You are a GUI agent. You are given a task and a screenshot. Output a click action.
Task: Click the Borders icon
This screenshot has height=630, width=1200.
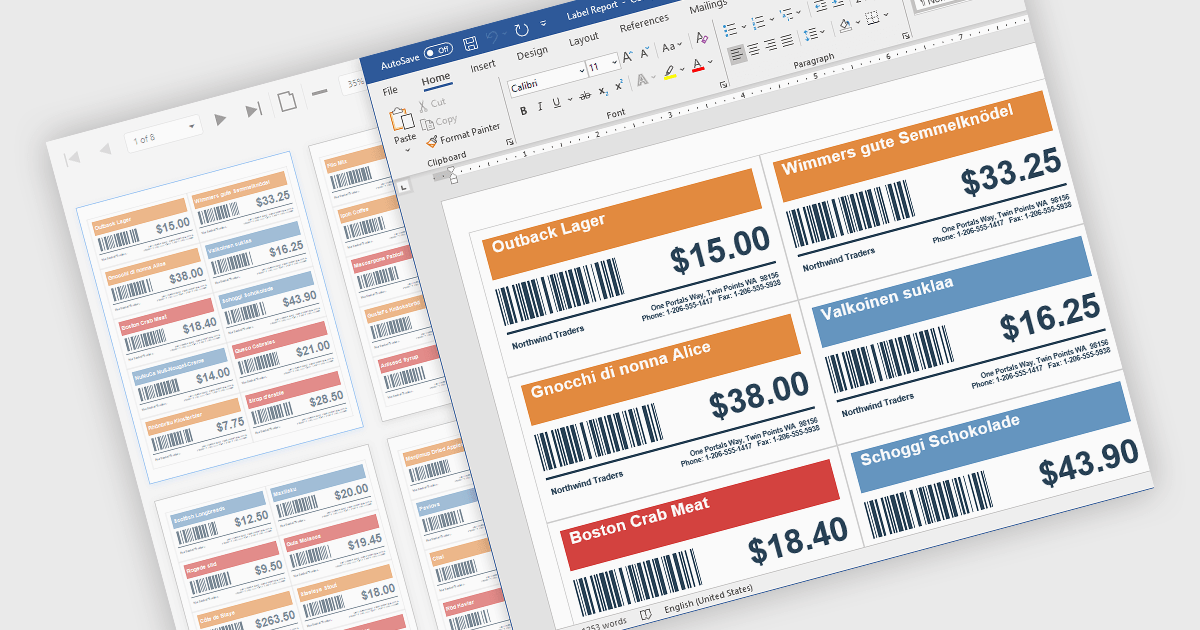tap(872, 17)
